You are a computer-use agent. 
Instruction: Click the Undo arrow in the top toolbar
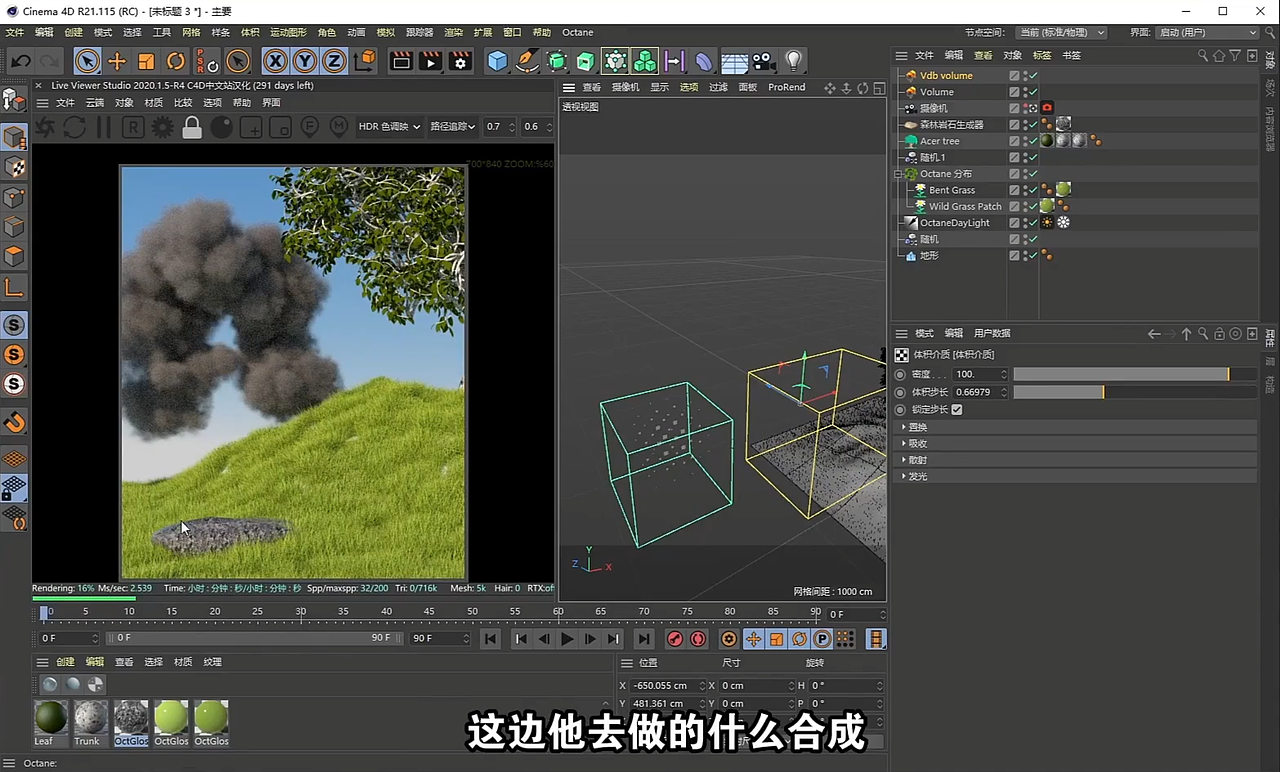[x=19, y=61]
